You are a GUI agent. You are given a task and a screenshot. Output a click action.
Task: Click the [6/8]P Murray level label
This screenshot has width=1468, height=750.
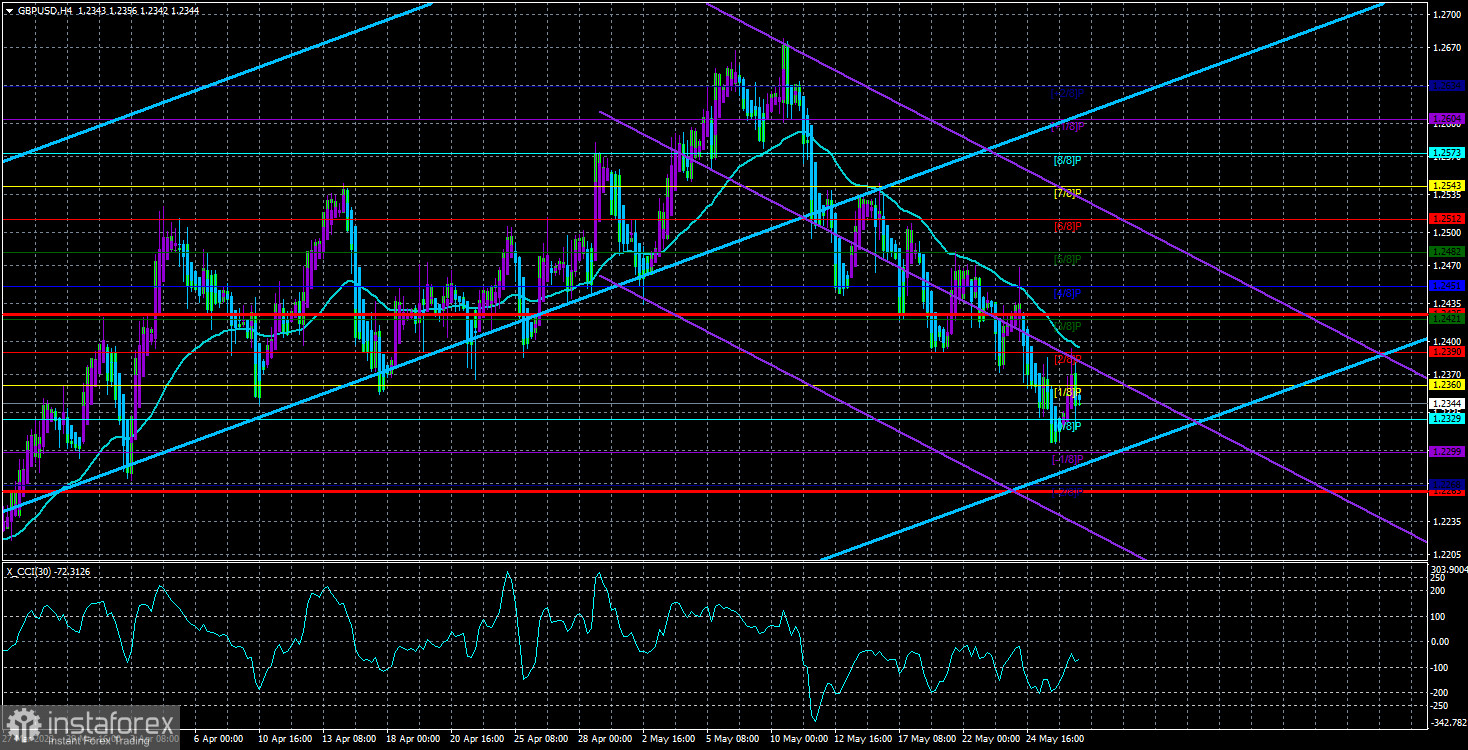pyautogui.click(x=1067, y=226)
